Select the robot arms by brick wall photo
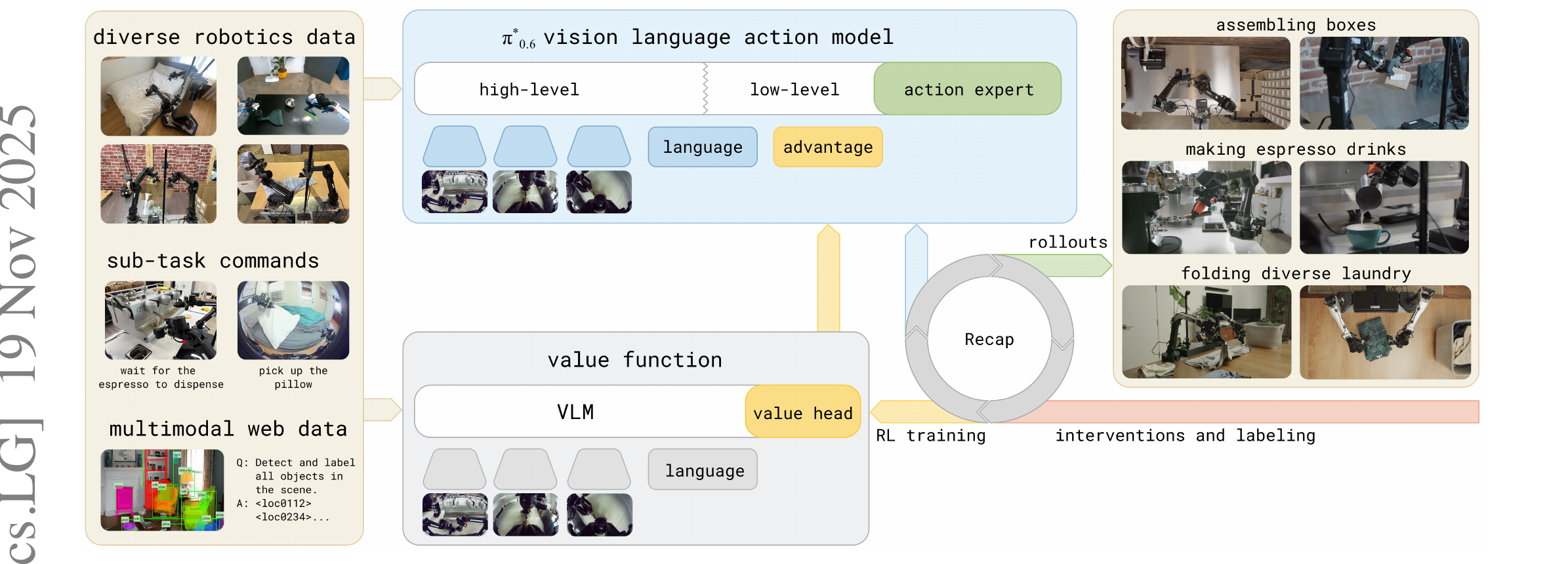This screenshot has width=1568, height=564. pos(158,184)
